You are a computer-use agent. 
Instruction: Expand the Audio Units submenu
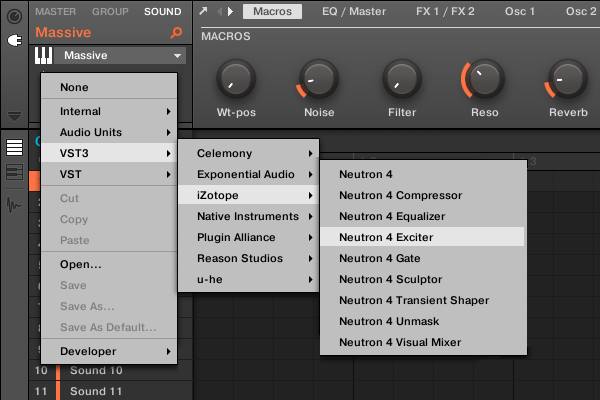(x=109, y=132)
